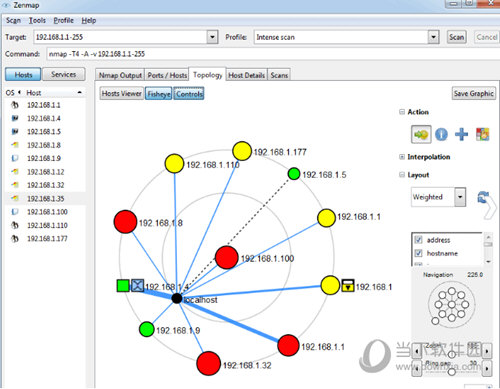Image resolution: width=500 pixels, height=389 pixels.
Task: Click the Save Graphic button
Action: point(474,94)
